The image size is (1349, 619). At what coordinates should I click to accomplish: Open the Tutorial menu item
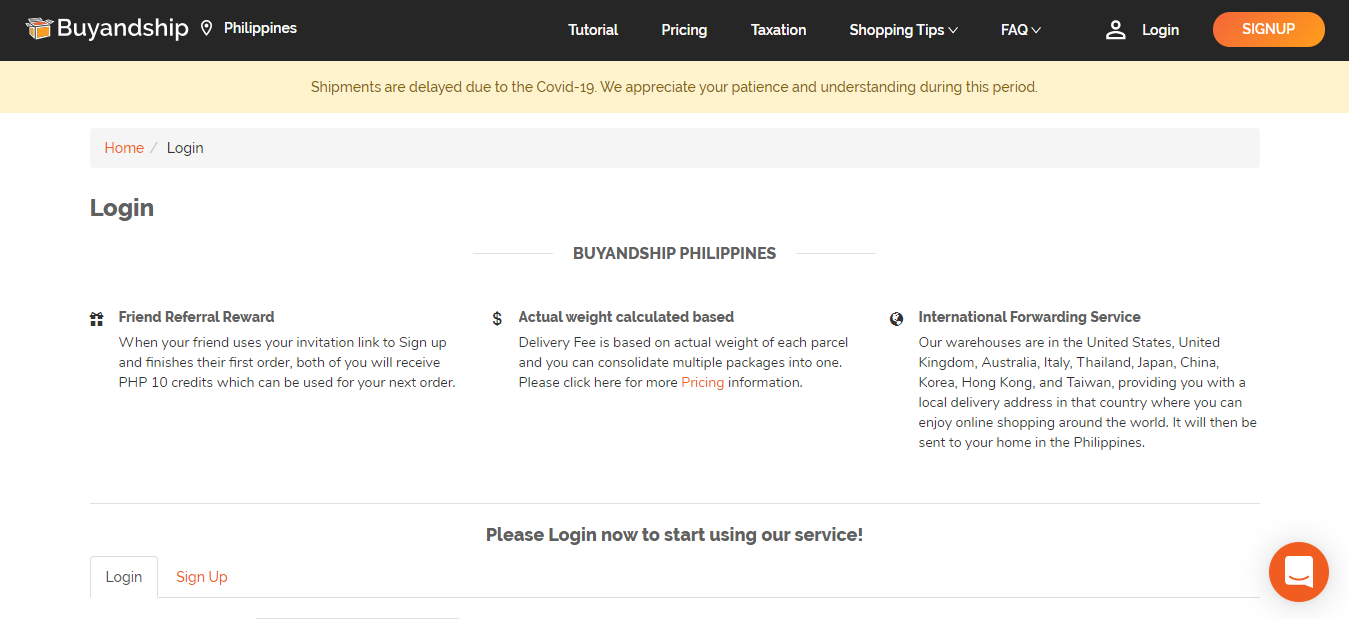593,30
